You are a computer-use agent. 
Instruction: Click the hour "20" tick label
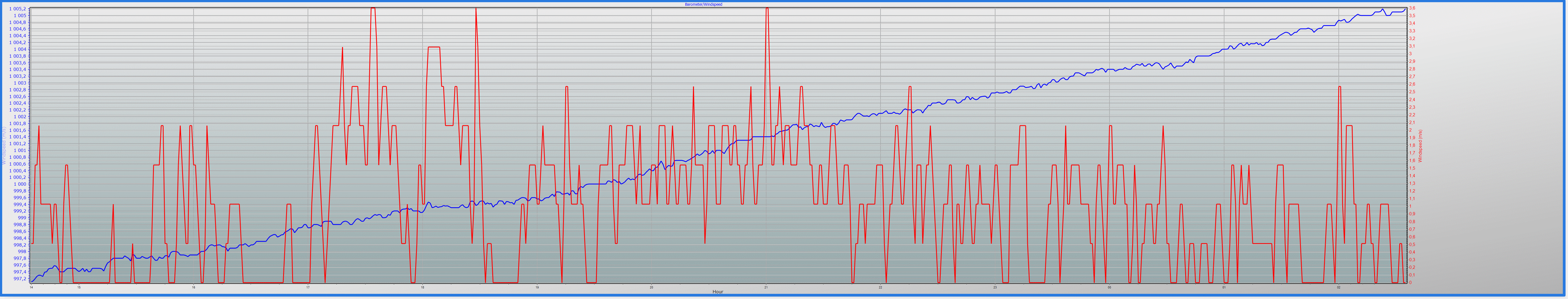pyautogui.click(x=651, y=288)
